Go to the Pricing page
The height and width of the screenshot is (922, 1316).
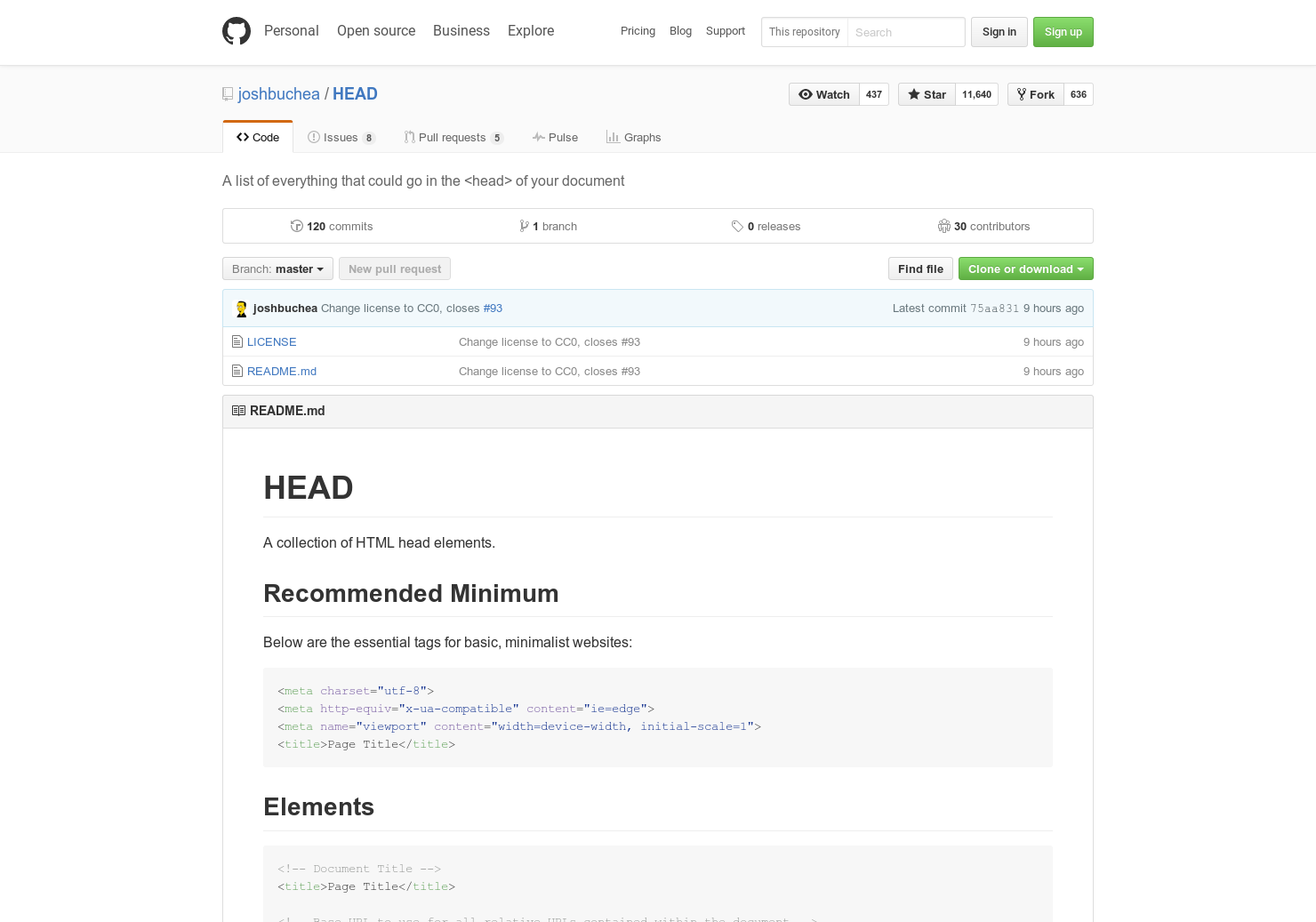click(x=638, y=31)
